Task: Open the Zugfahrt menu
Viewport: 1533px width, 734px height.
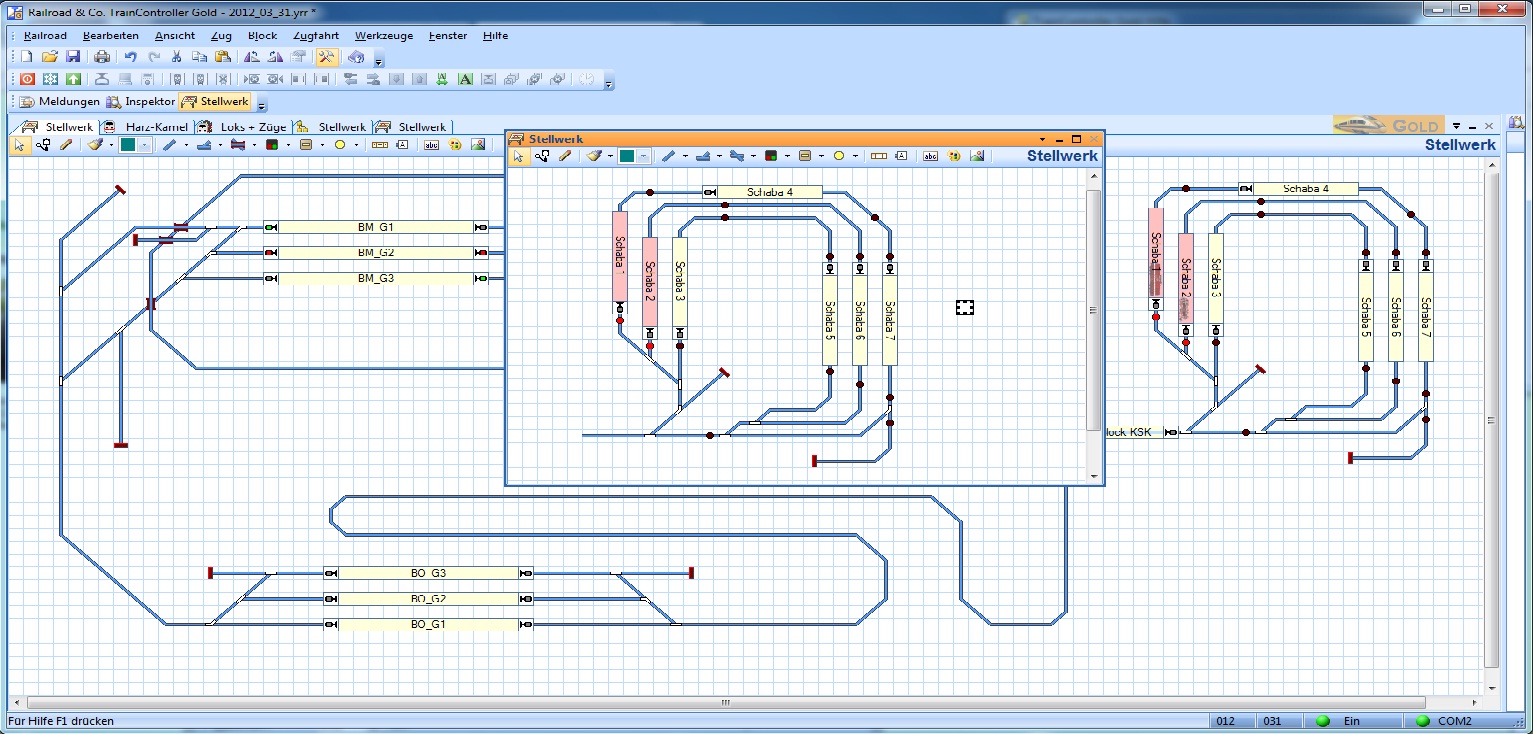Action: click(x=316, y=36)
